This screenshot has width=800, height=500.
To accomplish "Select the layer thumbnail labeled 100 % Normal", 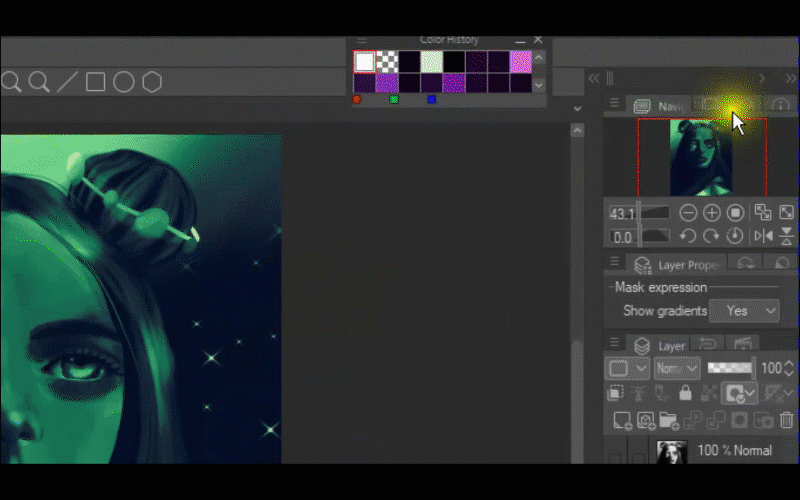I will [x=671, y=452].
